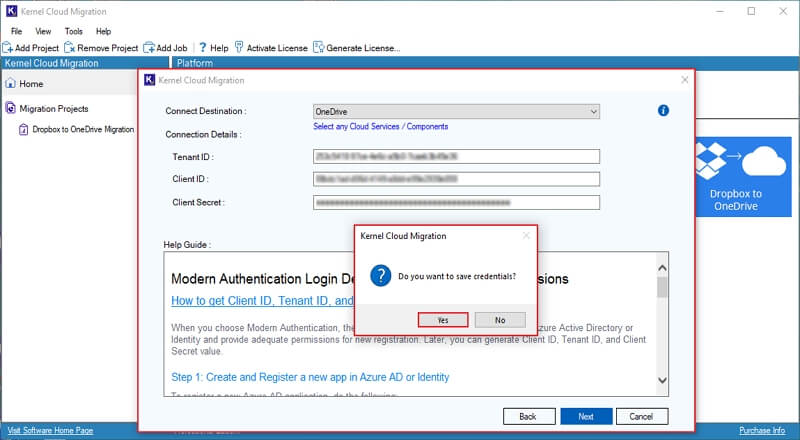
Task: Open the Connect Destination dropdown
Action: pyautogui.click(x=456, y=111)
